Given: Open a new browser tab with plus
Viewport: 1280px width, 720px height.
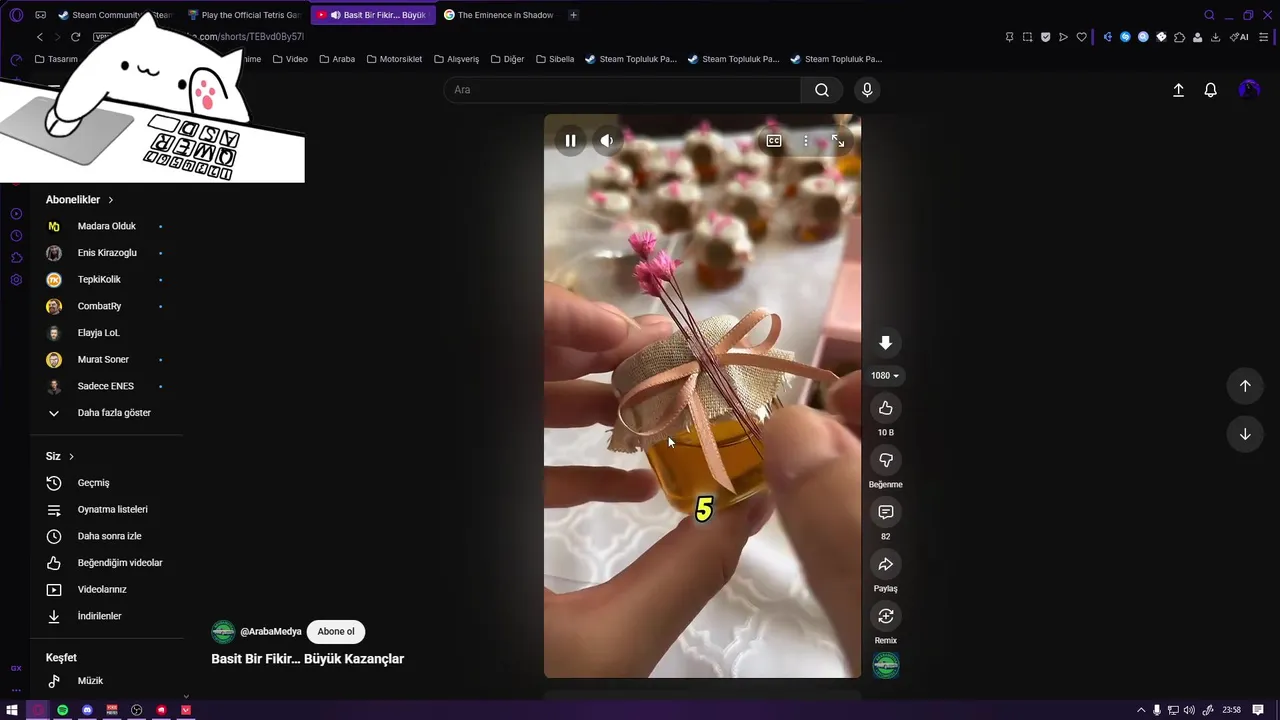Looking at the screenshot, I should coord(573,15).
